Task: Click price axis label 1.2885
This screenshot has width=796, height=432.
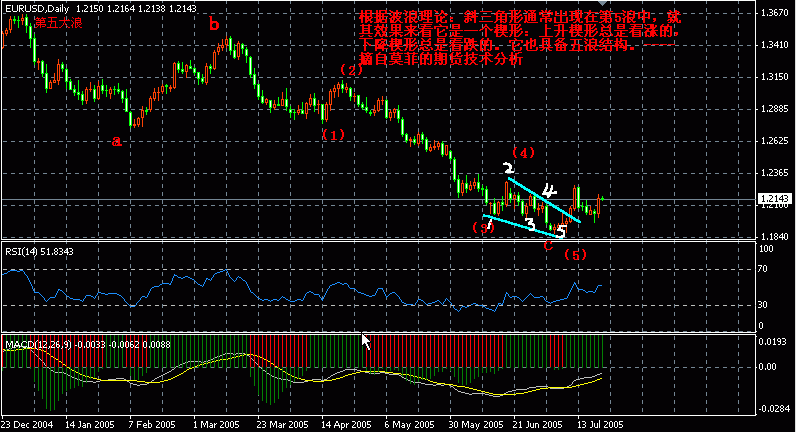Action: [775, 109]
